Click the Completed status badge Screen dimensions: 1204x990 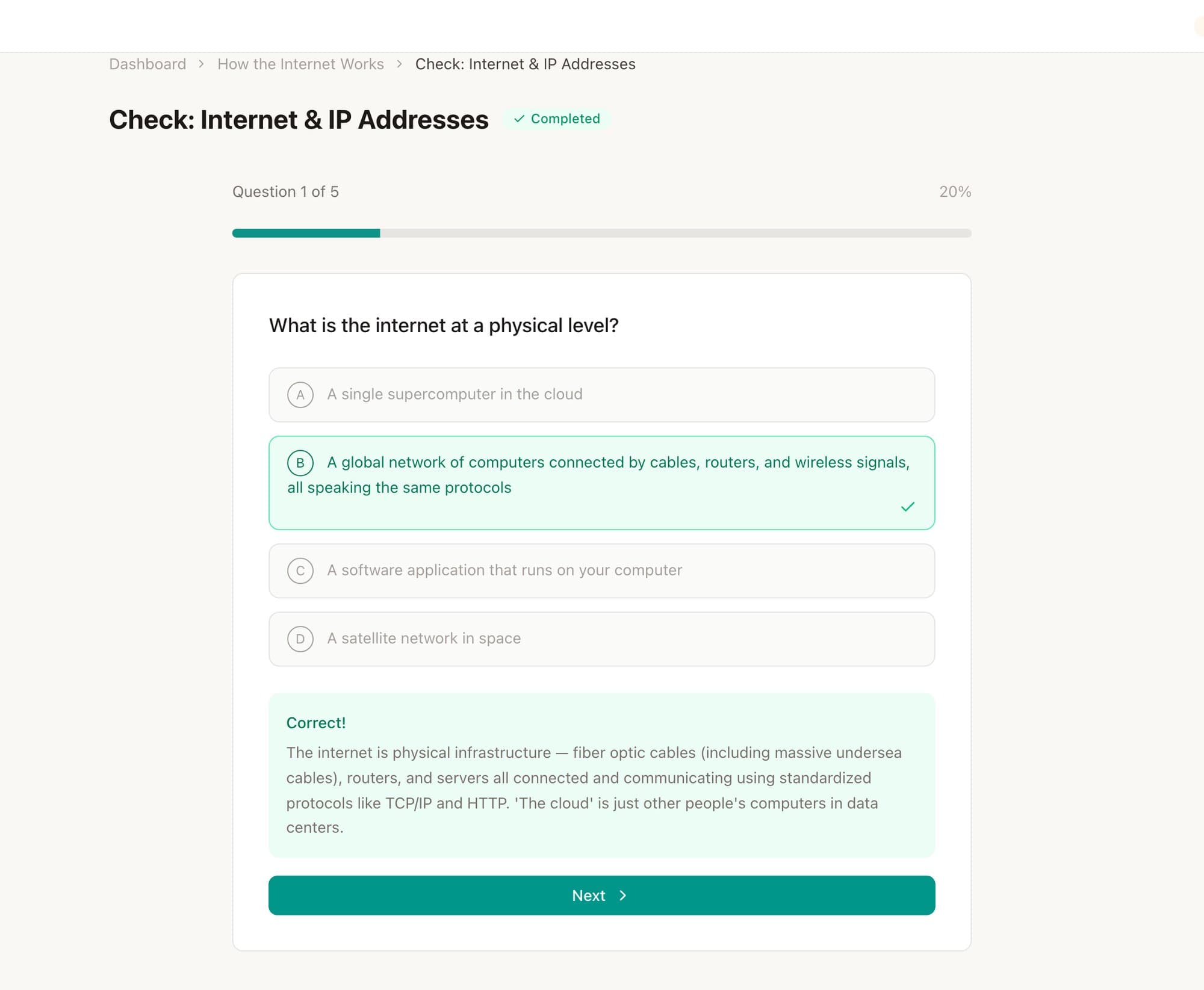click(557, 119)
